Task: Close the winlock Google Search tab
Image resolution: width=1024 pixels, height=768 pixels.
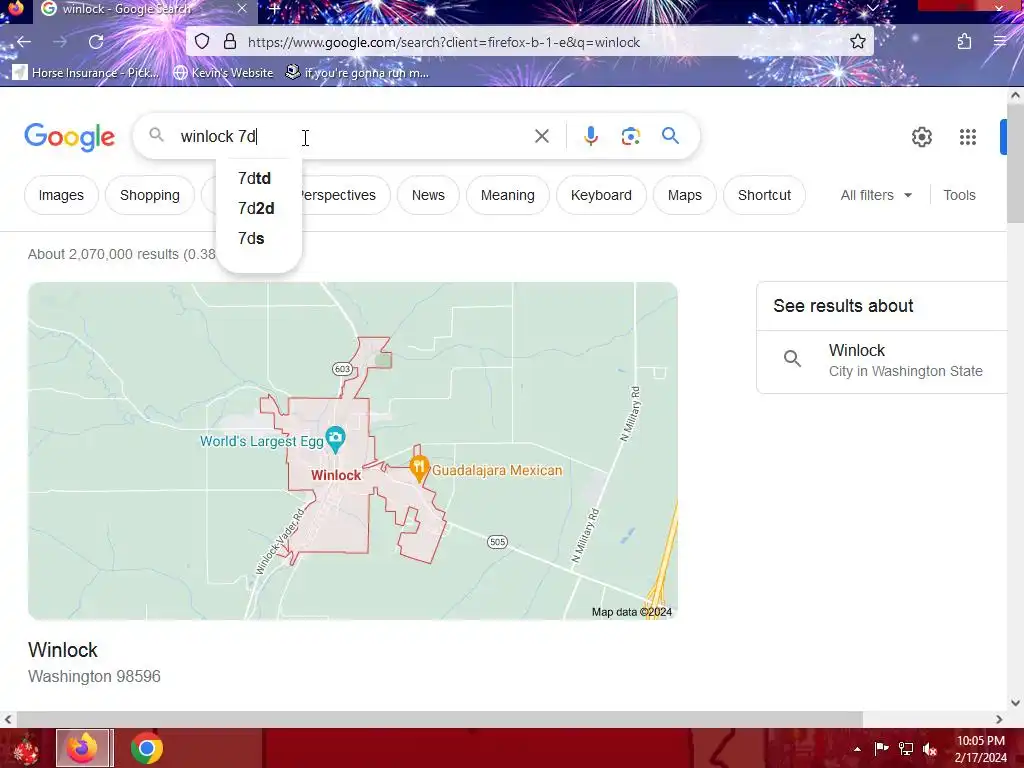Action: pyautogui.click(x=242, y=9)
